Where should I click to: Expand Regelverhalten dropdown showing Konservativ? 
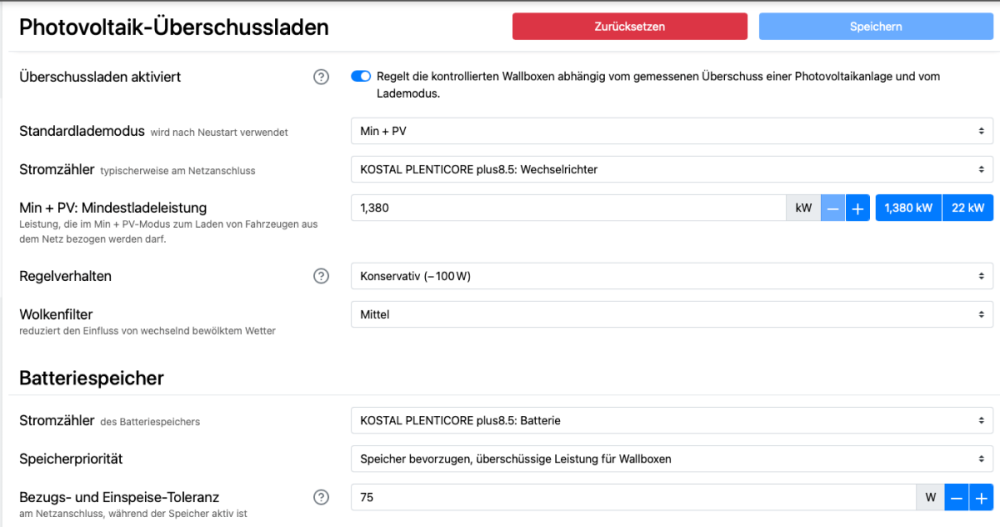pos(672,276)
